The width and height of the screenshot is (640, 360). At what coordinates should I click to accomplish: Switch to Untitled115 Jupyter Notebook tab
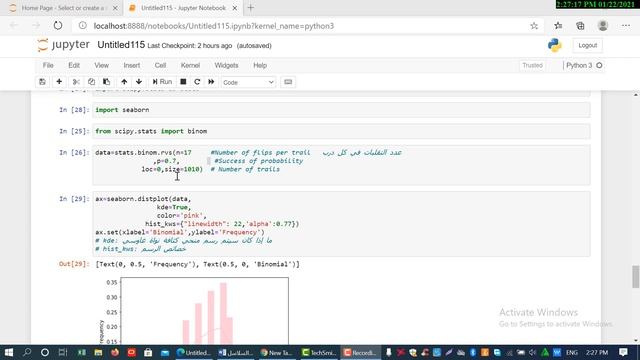183,8
